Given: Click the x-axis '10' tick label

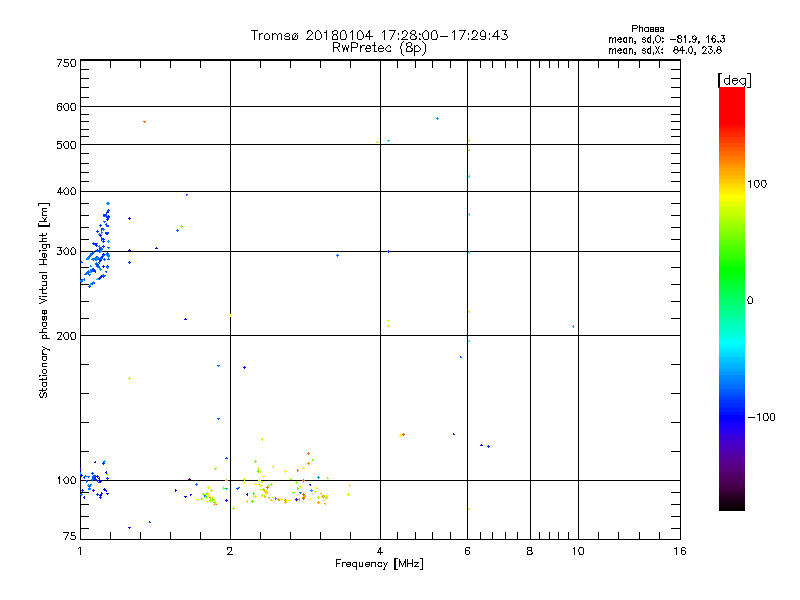Looking at the screenshot, I should click(x=578, y=551).
